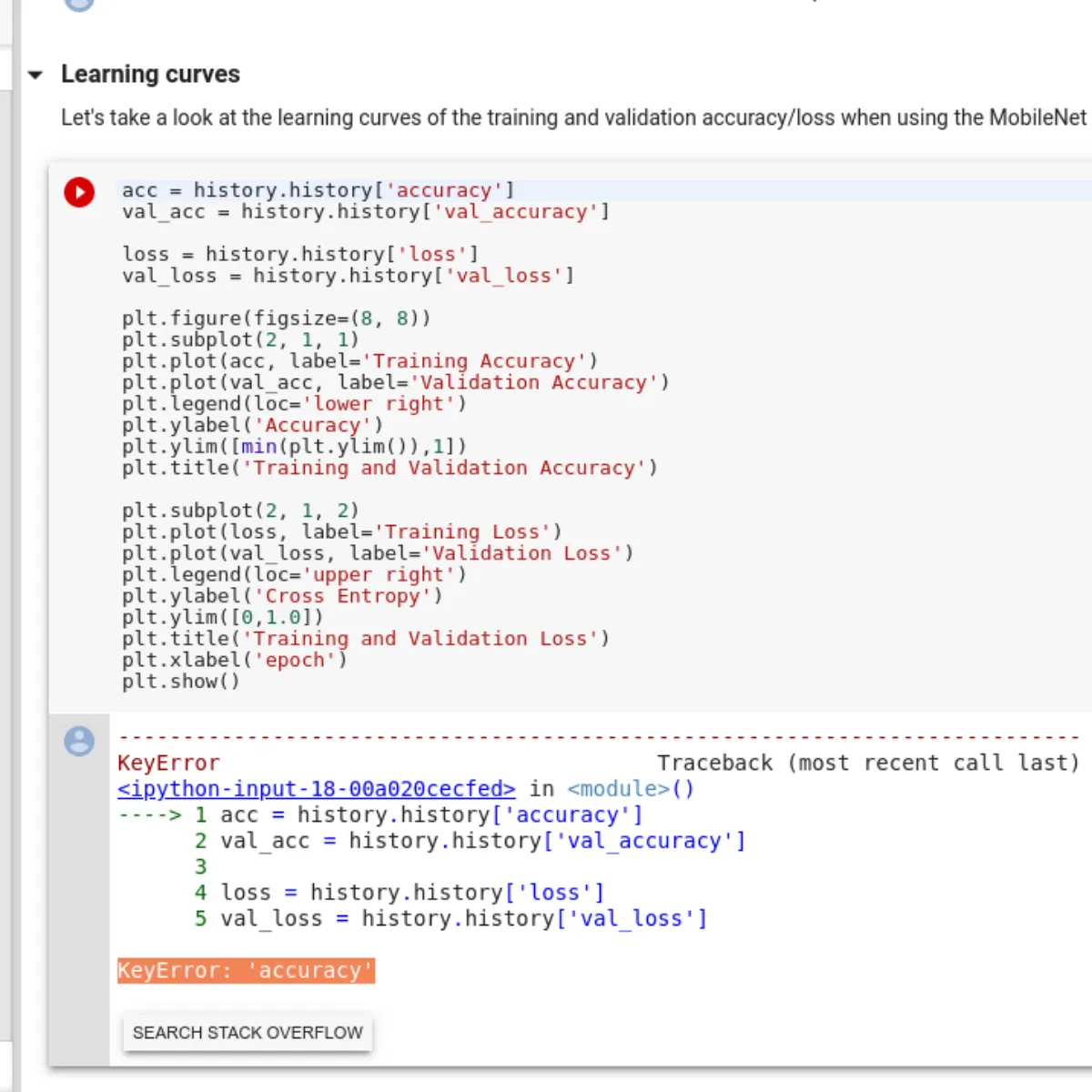Image resolution: width=1092 pixels, height=1092 pixels.
Task: Click plt.plot(val_loss, label='Validation Loss') line
Action: coord(378,553)
